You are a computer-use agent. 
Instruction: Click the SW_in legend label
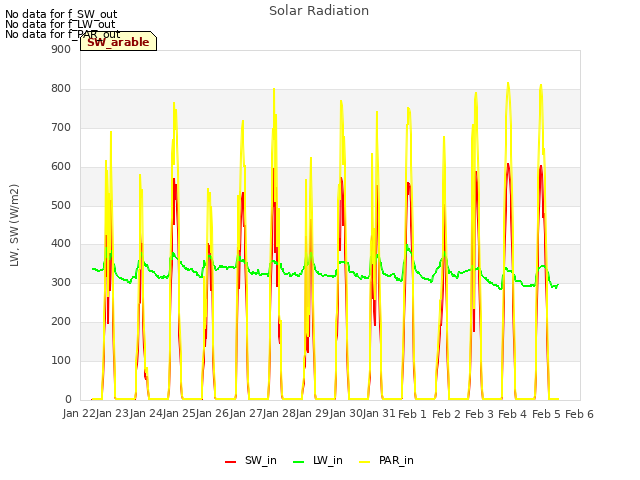[x=260, y=460]
